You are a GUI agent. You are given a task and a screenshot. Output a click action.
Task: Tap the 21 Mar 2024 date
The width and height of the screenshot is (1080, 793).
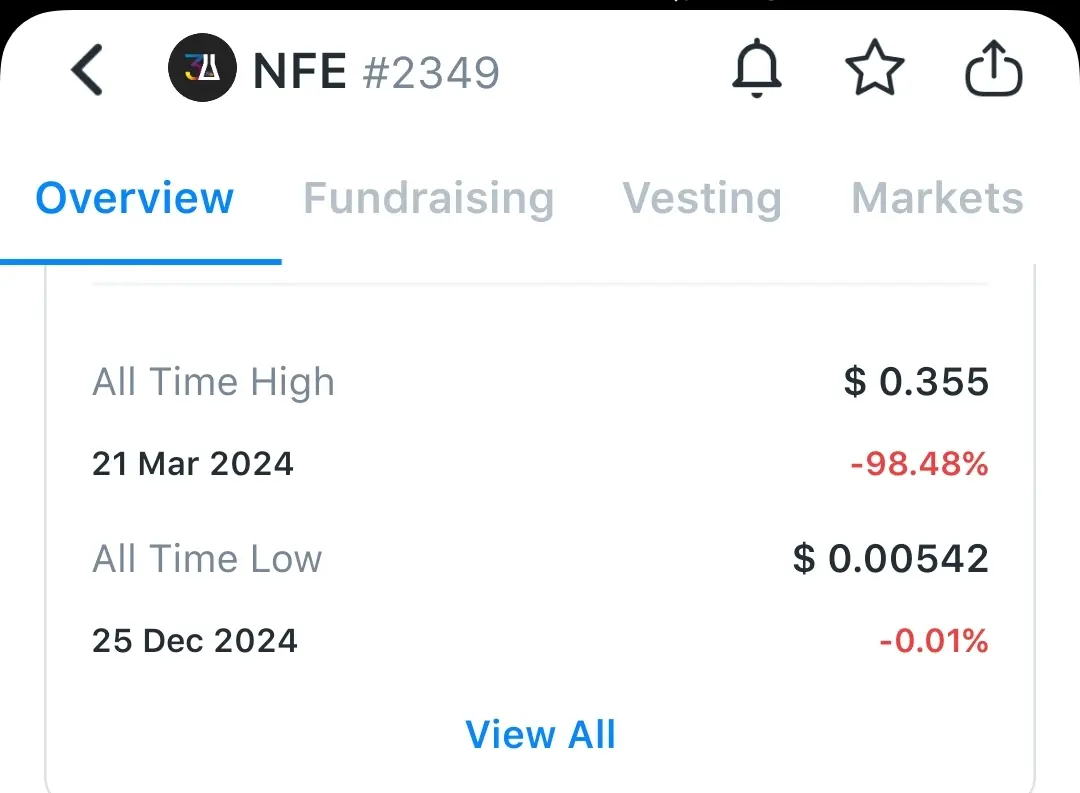(193, 464)
